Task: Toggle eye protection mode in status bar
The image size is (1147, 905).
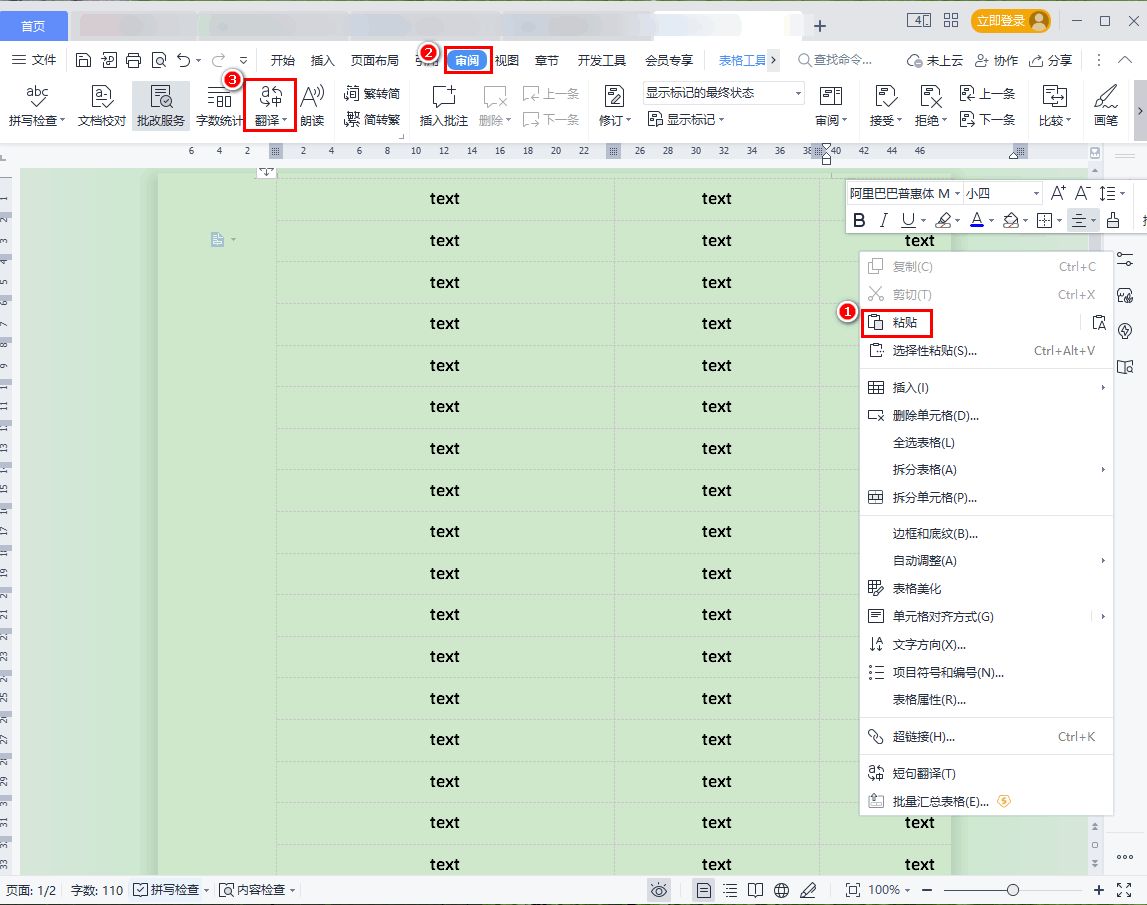Action: pos(659,890)
